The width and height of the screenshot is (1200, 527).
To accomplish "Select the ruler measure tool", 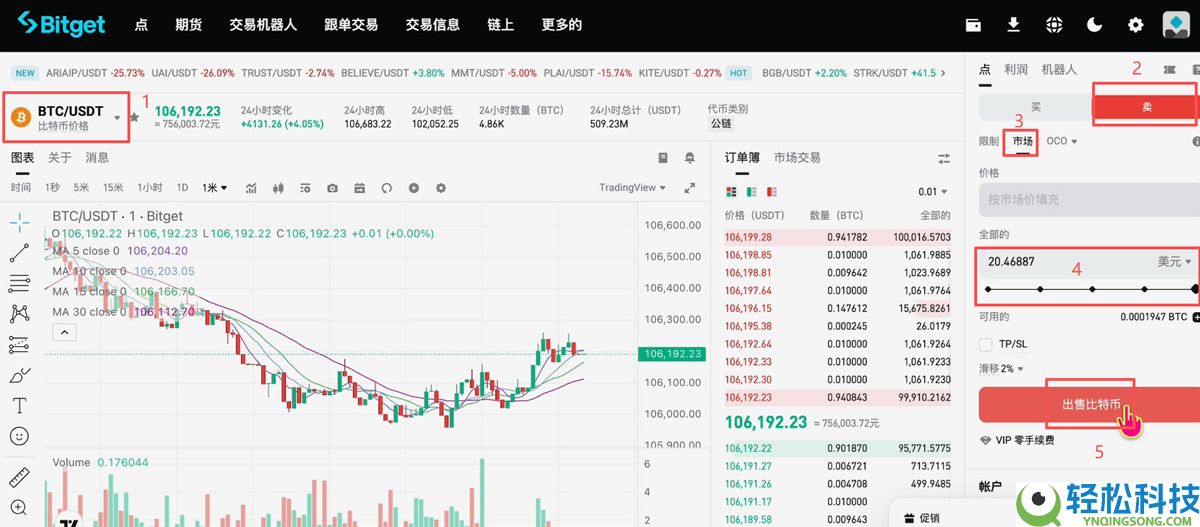I will (19, 476).
